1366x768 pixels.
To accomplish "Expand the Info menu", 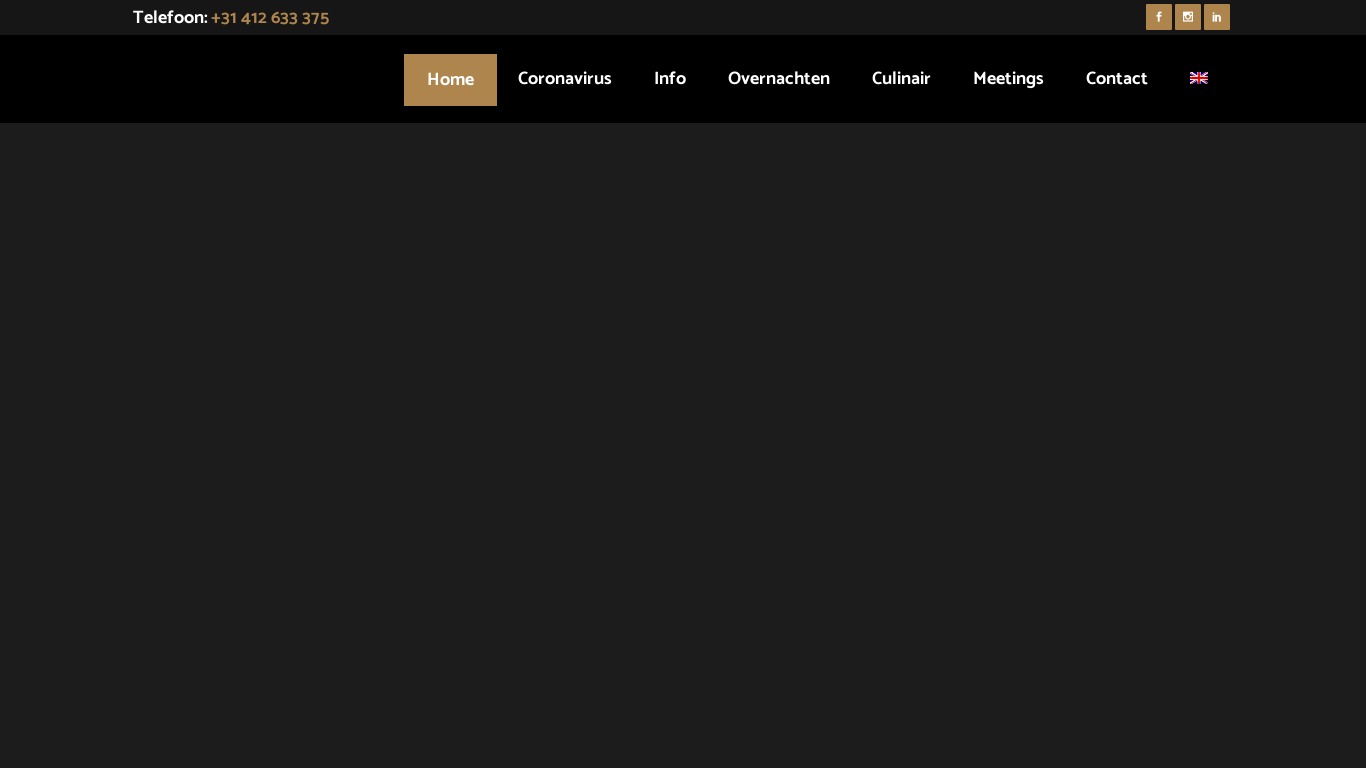I will [669, 79].
